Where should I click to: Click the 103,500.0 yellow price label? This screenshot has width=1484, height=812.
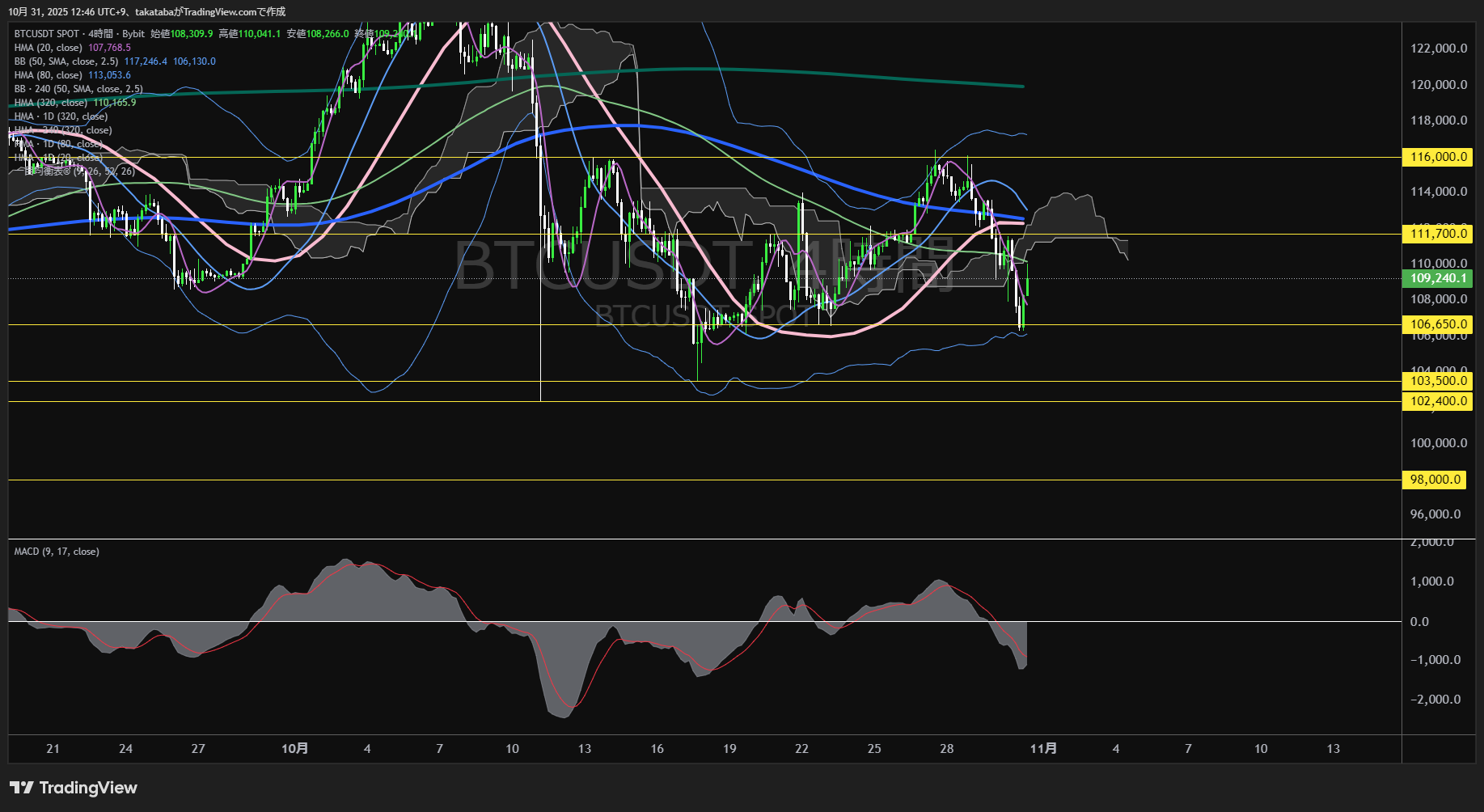coord(1438,381)
